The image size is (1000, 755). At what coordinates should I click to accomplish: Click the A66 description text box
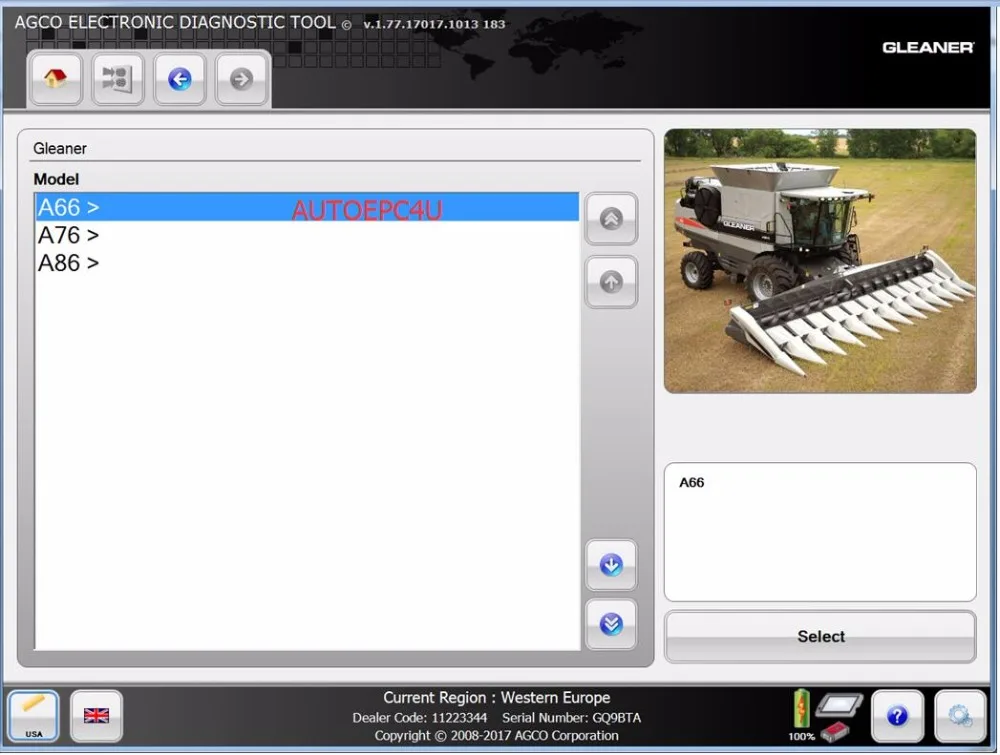[x=820, y=532]
